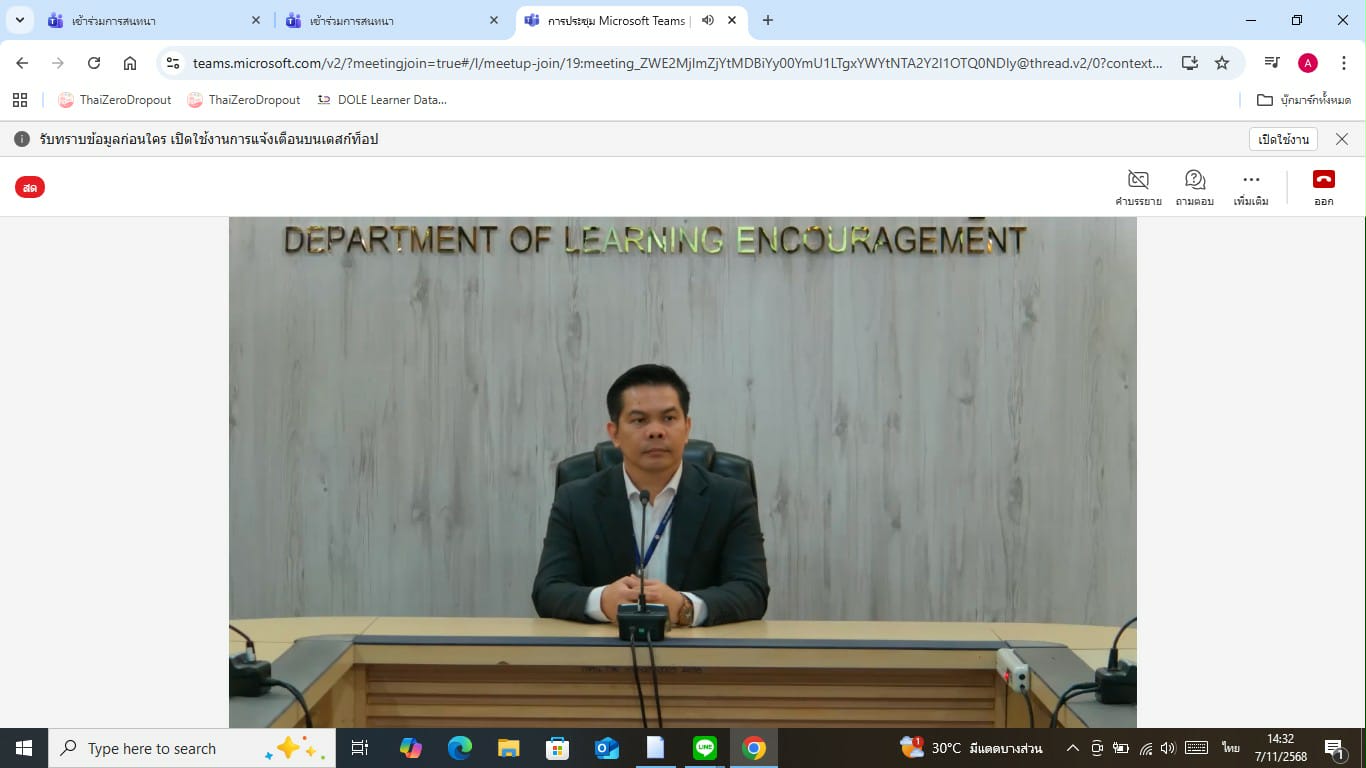Screen dimensions: 1366x768
Task: Open the notification center icon
Action: pos(1334,748)
